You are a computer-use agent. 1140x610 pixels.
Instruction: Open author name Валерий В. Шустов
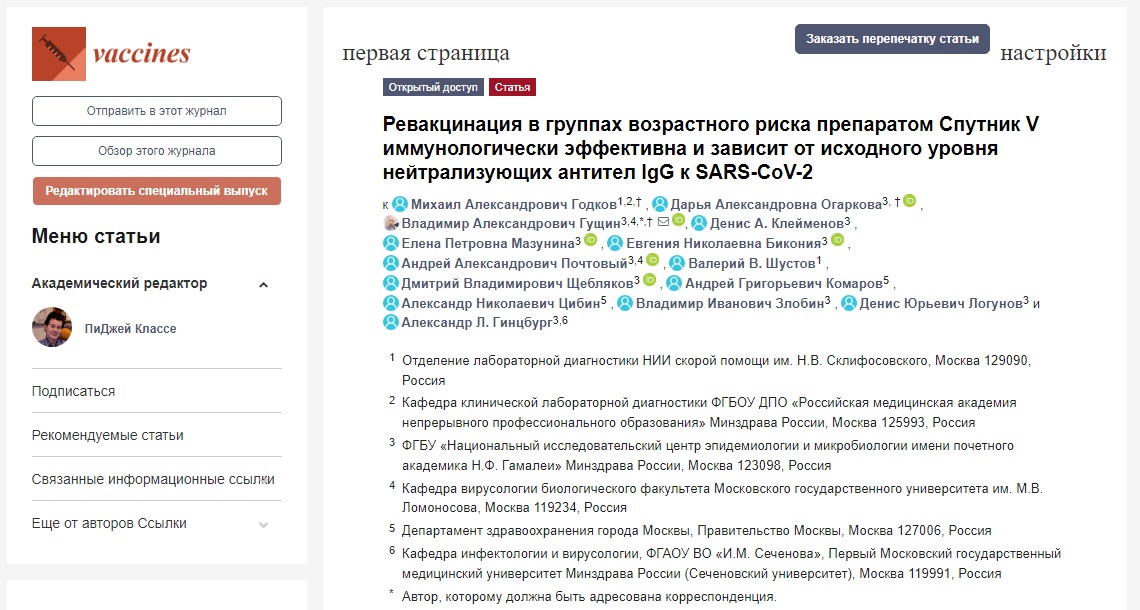point(752,263)
